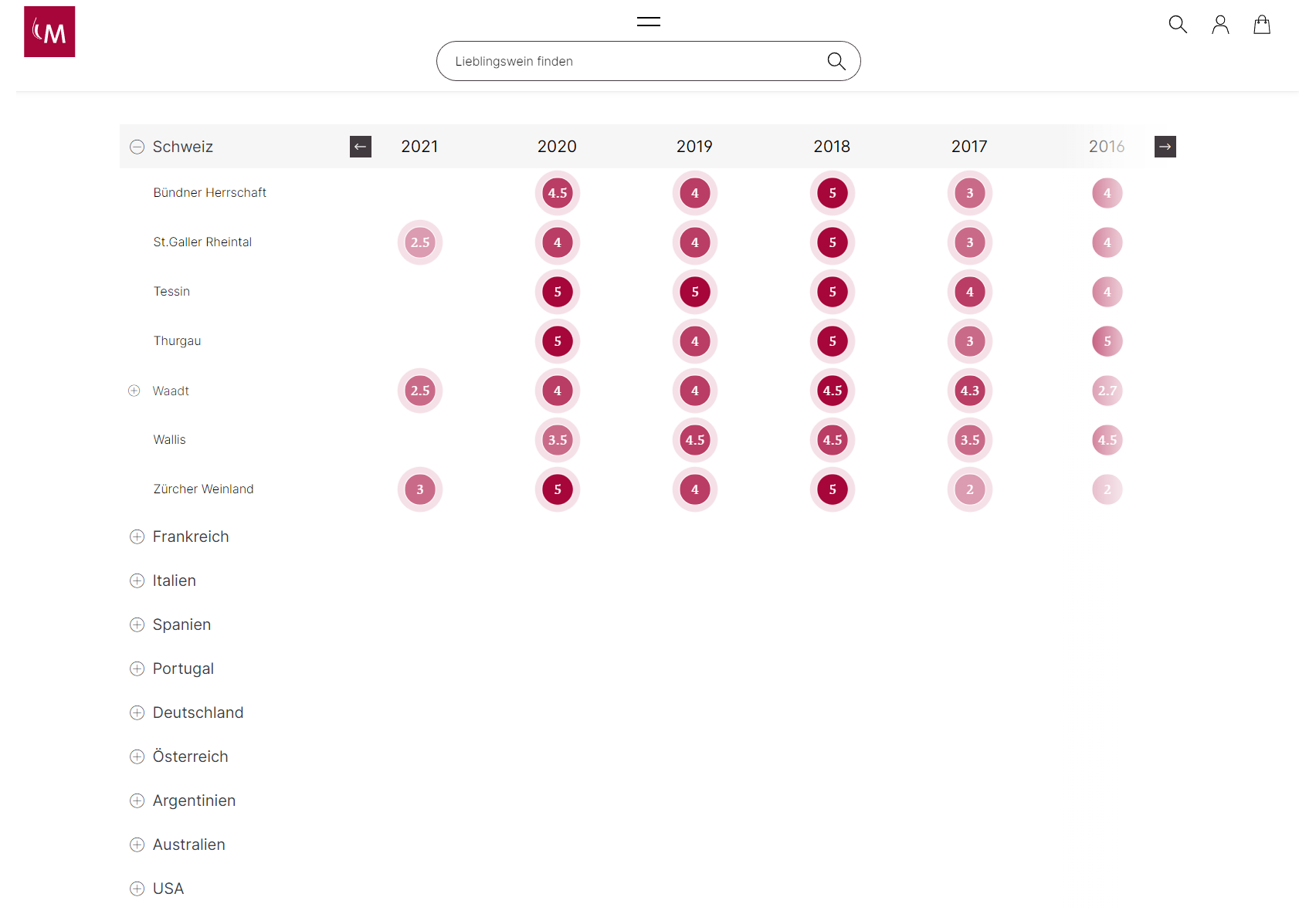Expand the Spanien section

tap(137, 624)
